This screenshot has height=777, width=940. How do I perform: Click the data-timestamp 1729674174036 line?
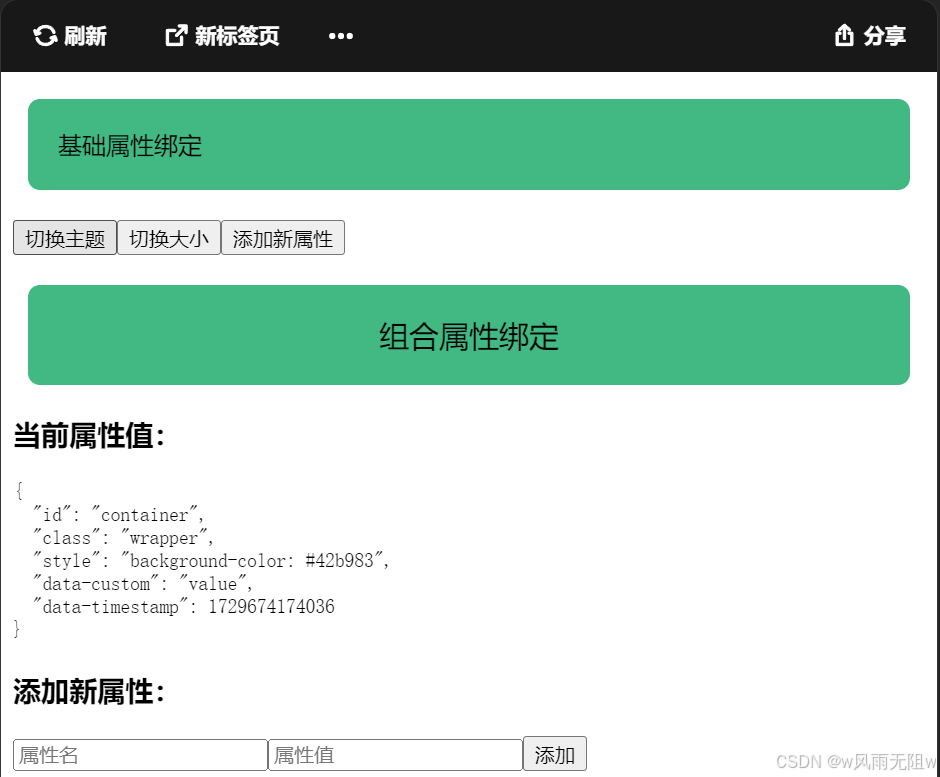tap(184, 606)
